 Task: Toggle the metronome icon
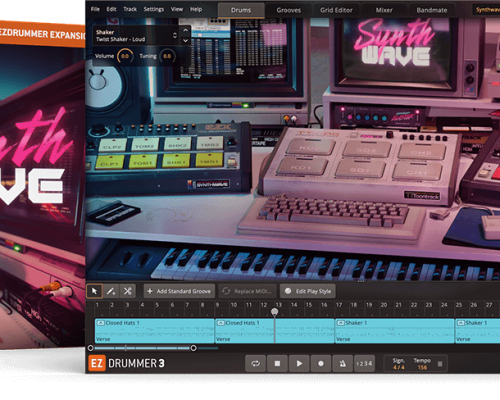pyautogui.click(x=342, y=363)
